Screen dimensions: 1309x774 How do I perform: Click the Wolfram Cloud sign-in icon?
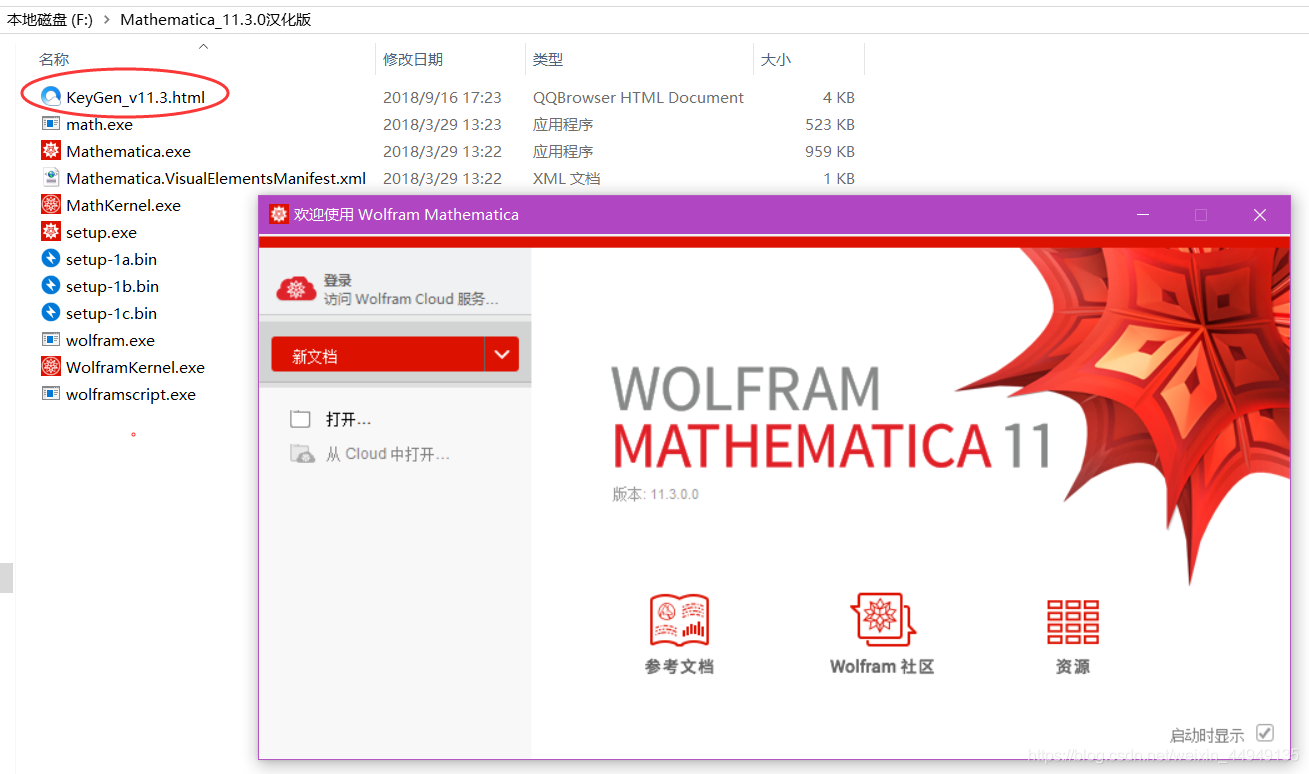click(x=296, y=289)
